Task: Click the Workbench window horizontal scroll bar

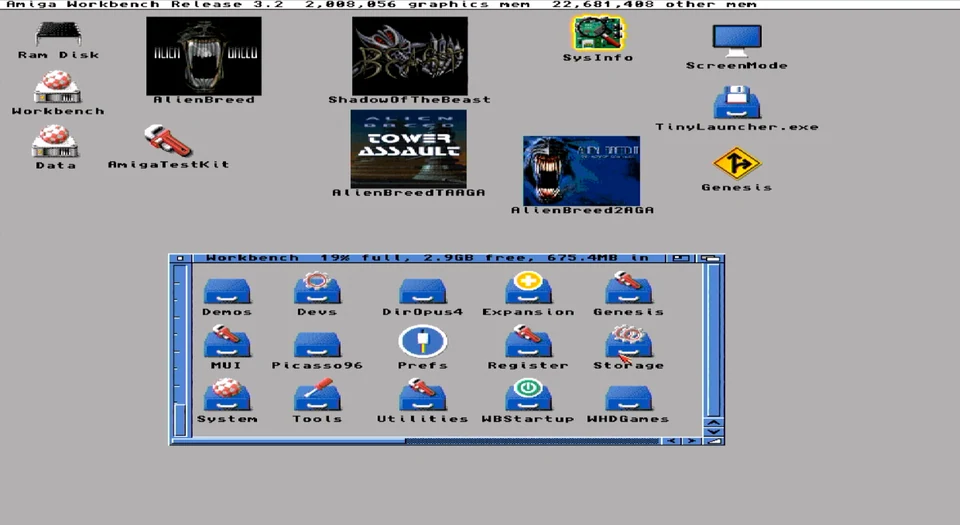Action: (x=416, y=441)
